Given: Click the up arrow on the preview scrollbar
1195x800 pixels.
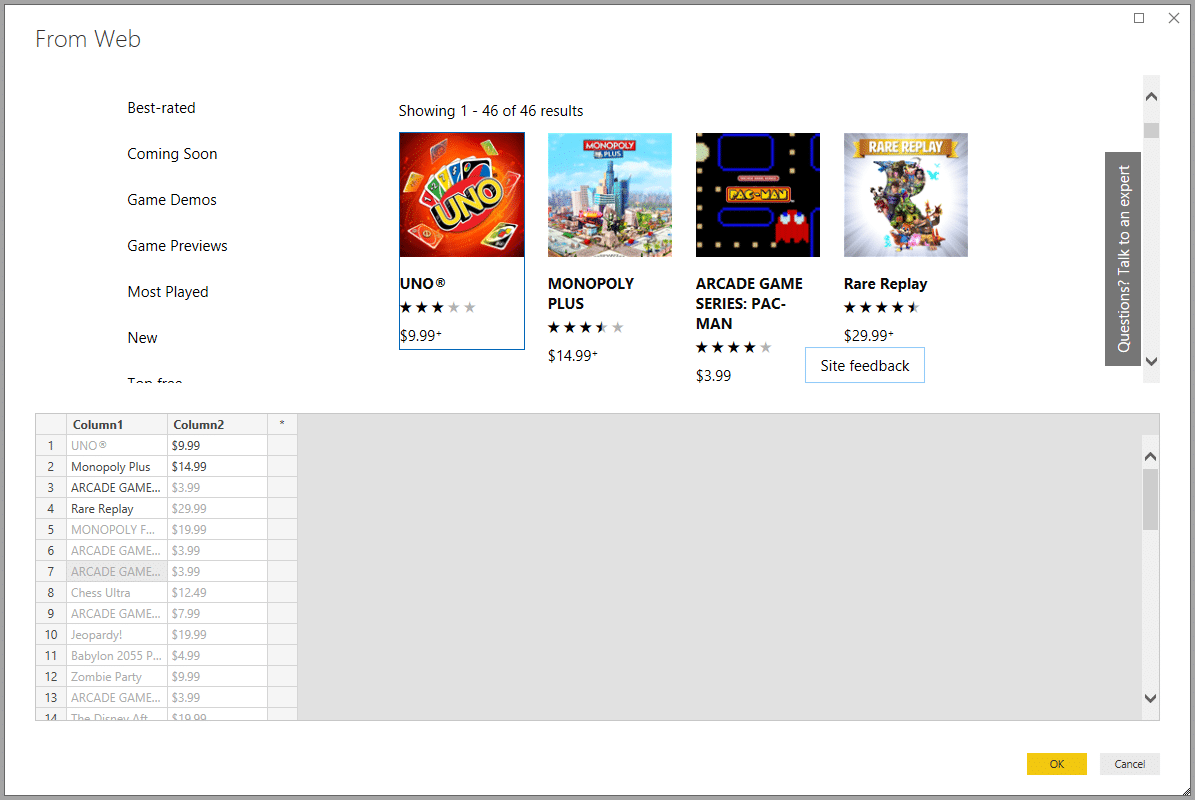Looking at the screenshot, I should pos(1150,95).
